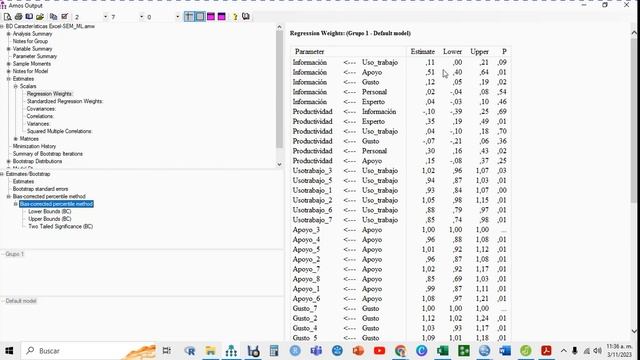Viewport: 640px width, 360px height.
Task: Open Adobe Acrobat from the taskbar
Action: (x=546, y=351)
